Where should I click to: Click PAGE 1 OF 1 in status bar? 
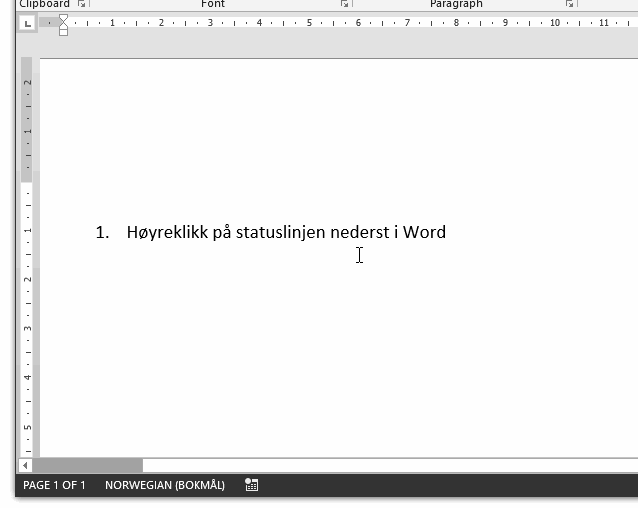click(x=54, y=485)
